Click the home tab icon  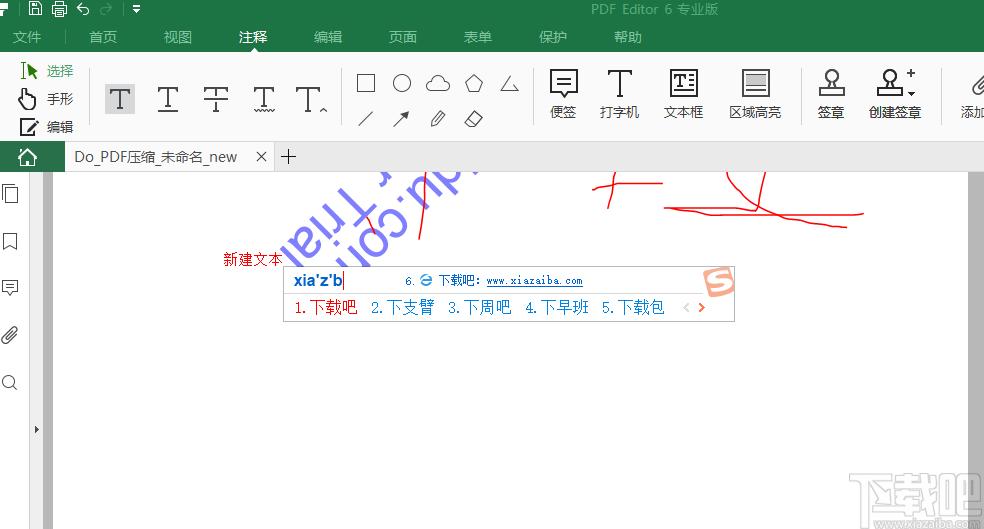27,157
